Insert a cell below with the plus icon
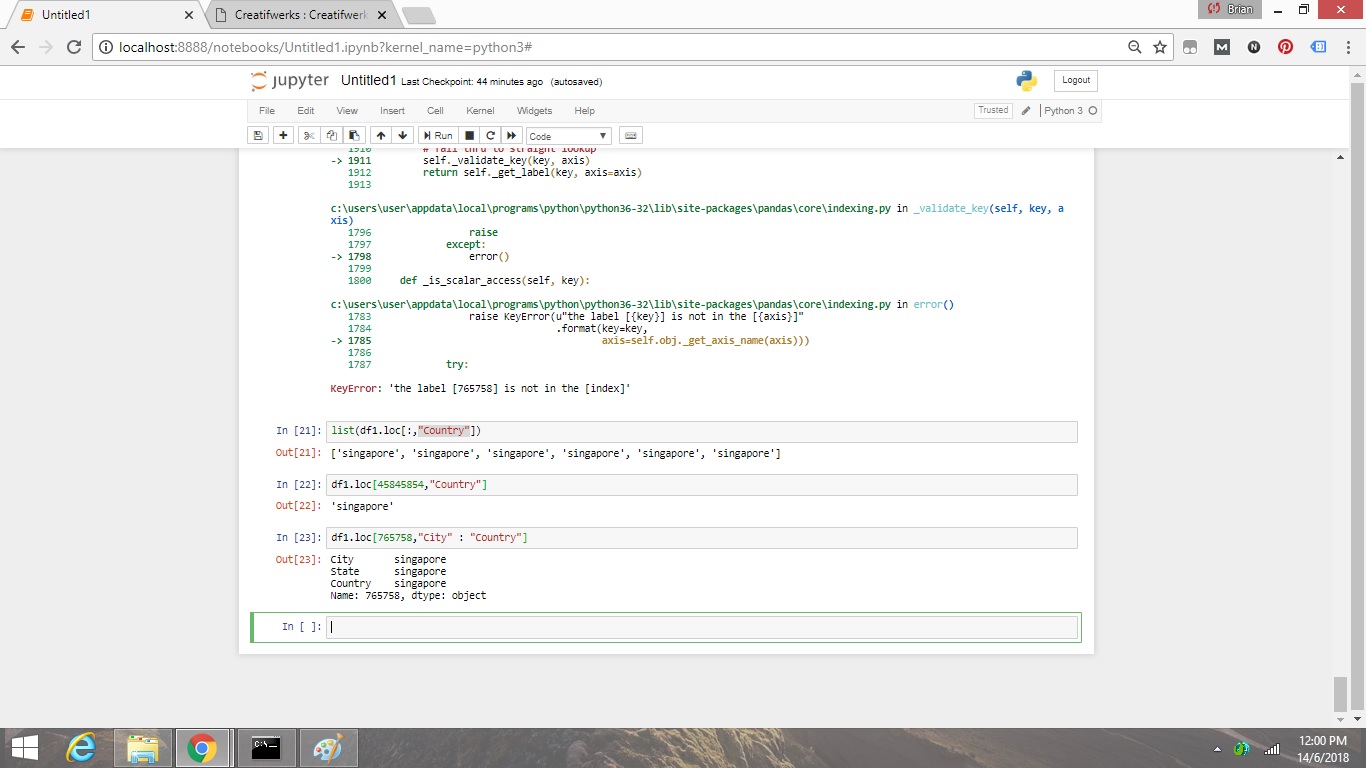Screen dimensions: 1366x768 tap(284, 135)
